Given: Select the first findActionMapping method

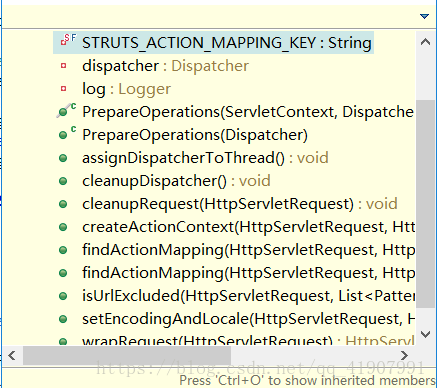Looking at the screenshot, I should (248, 250).
